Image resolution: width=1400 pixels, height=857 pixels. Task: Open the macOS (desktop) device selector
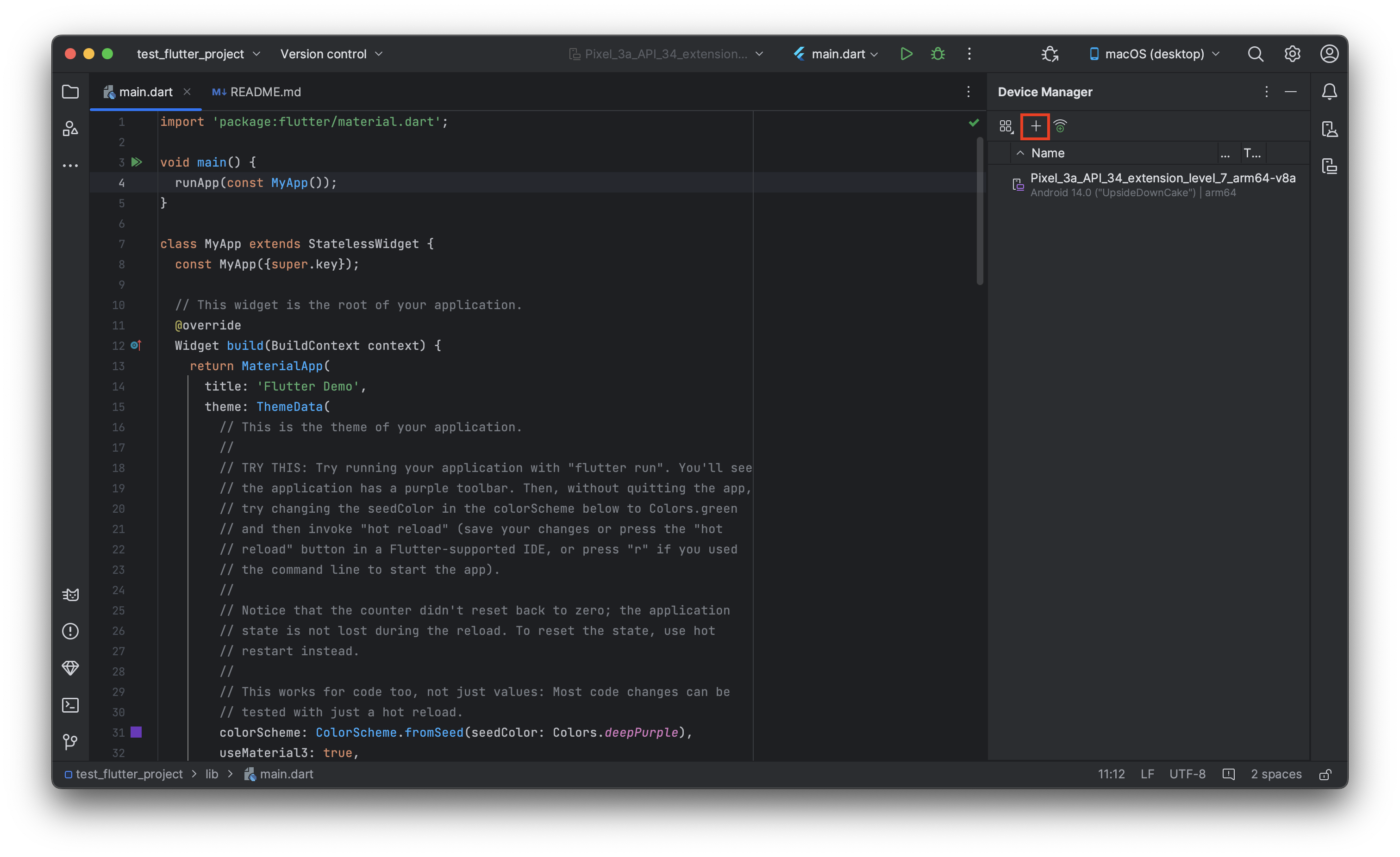(x=1154, y=54)
